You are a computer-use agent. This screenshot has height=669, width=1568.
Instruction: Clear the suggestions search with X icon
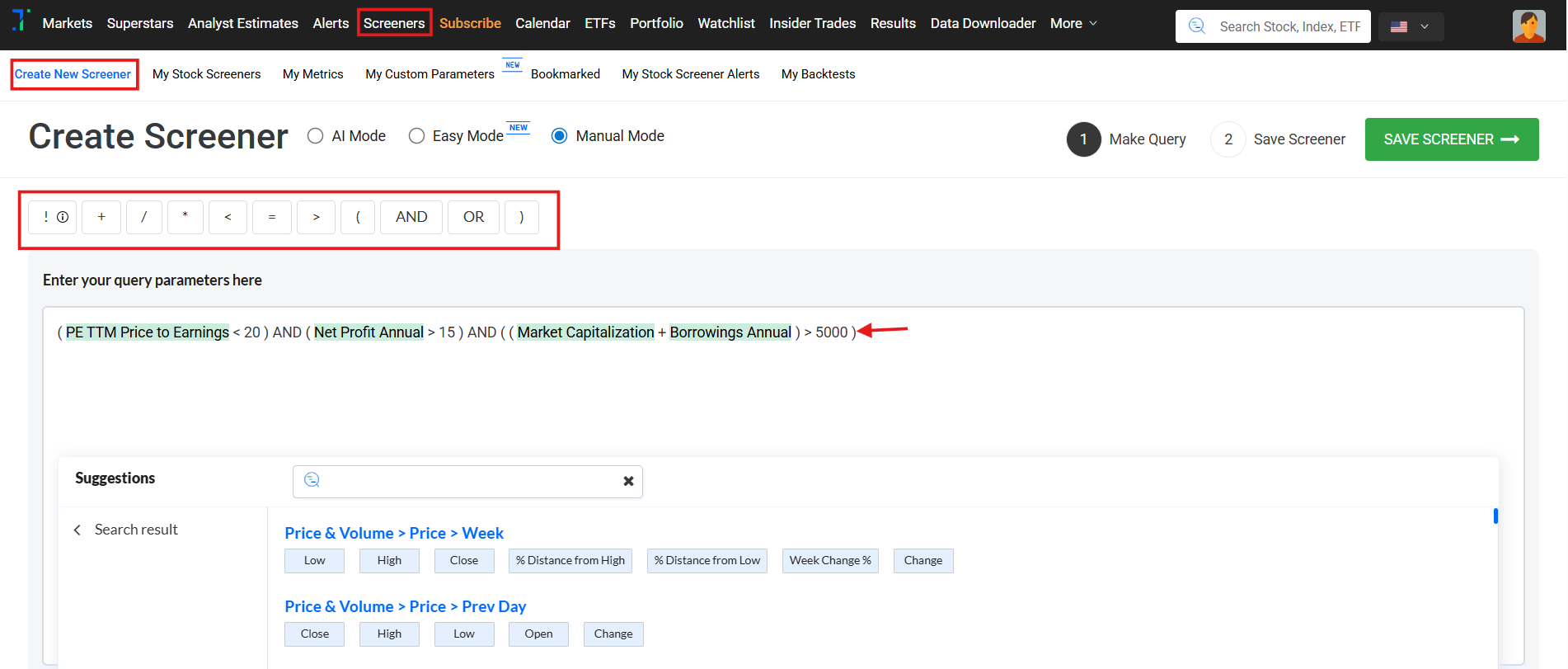click(628, 481)
